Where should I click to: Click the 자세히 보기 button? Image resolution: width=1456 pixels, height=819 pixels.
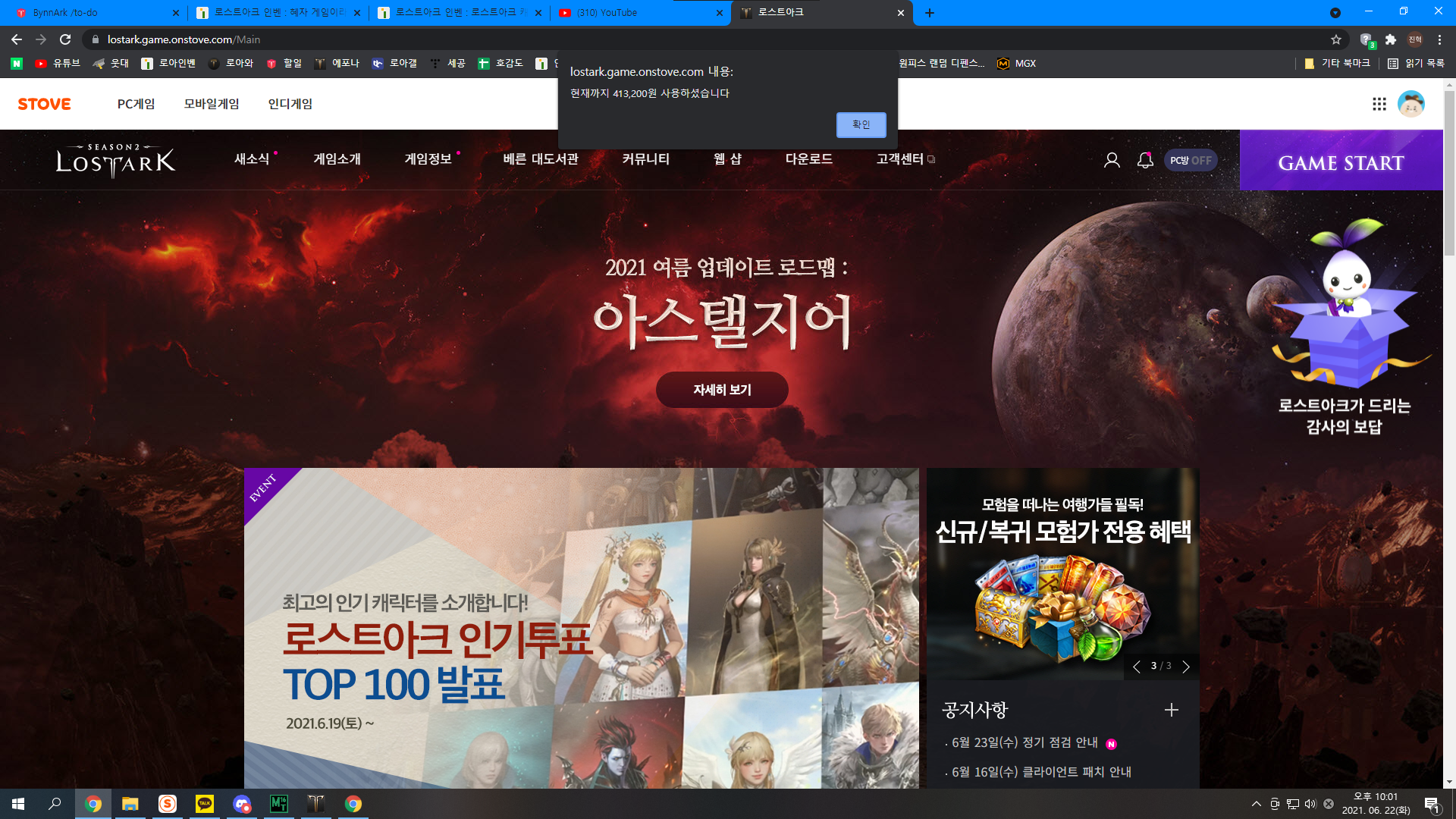[722, 390]
